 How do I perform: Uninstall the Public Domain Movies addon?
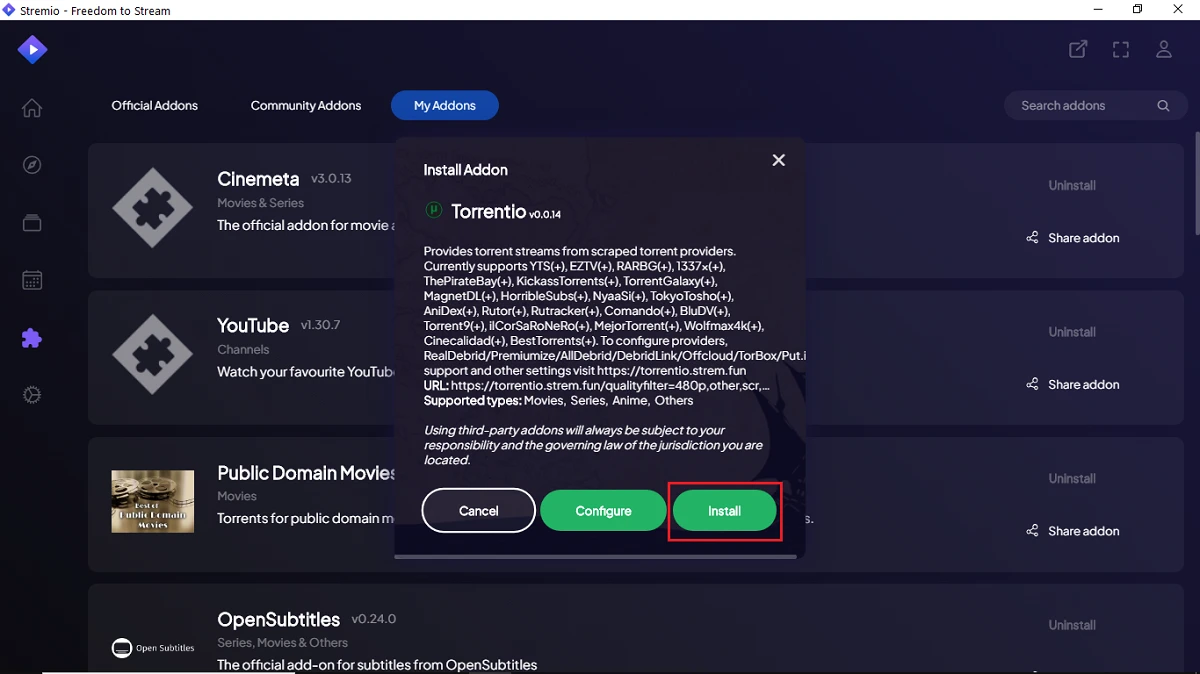point(1072,478)
